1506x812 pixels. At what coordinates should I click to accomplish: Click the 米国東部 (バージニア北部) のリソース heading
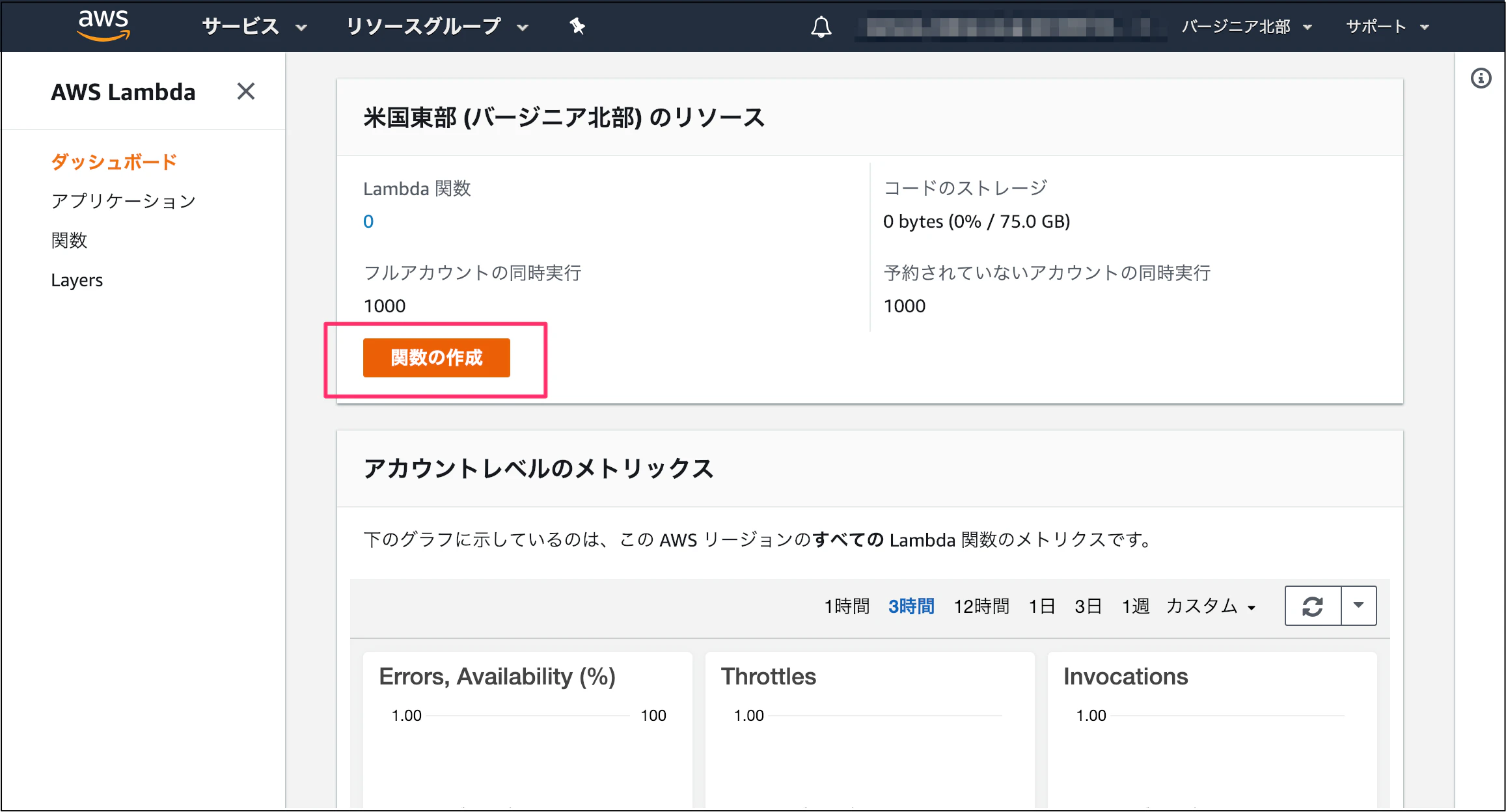[564, 118]
